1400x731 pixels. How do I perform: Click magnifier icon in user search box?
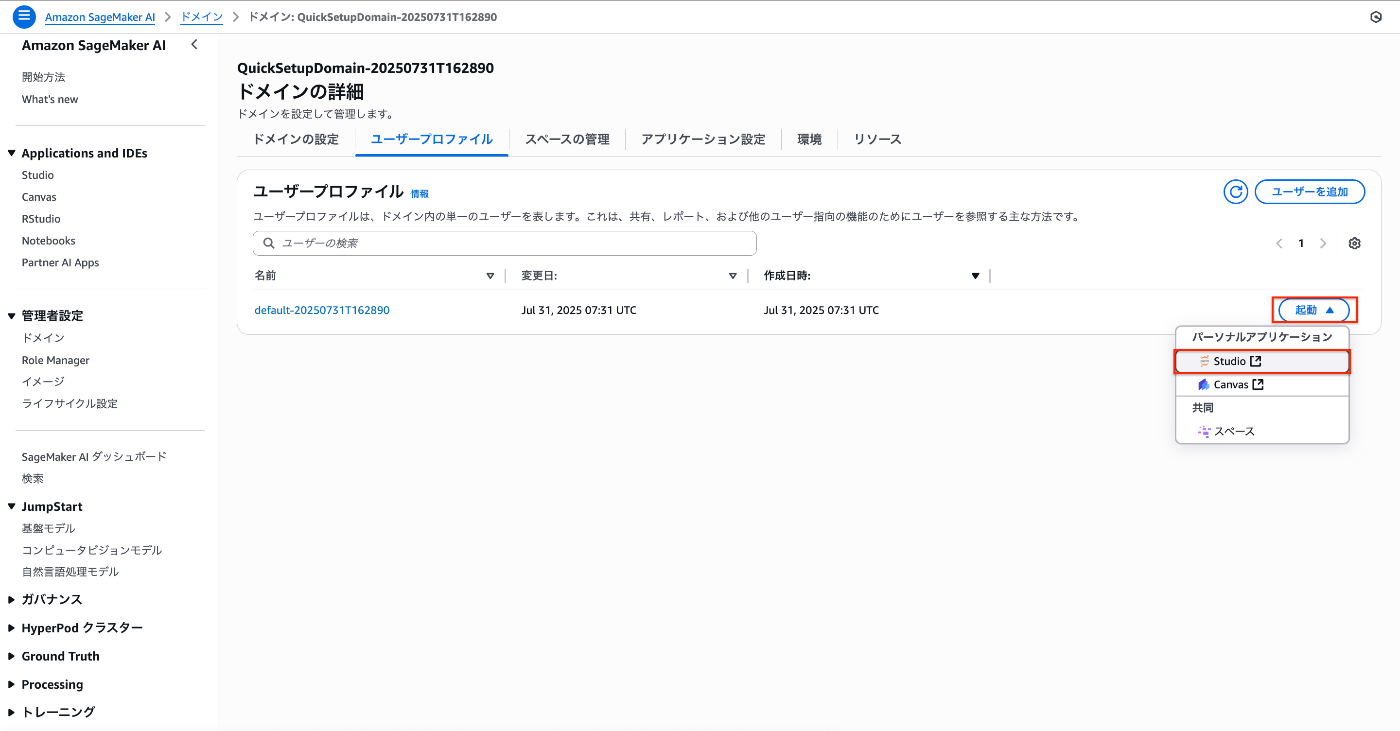269,243
